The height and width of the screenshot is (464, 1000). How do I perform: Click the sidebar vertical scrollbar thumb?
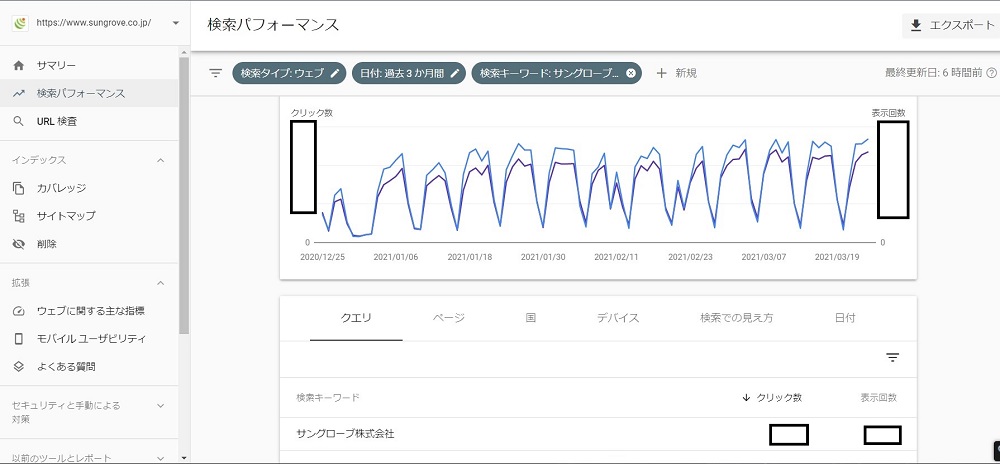[184, 195]
